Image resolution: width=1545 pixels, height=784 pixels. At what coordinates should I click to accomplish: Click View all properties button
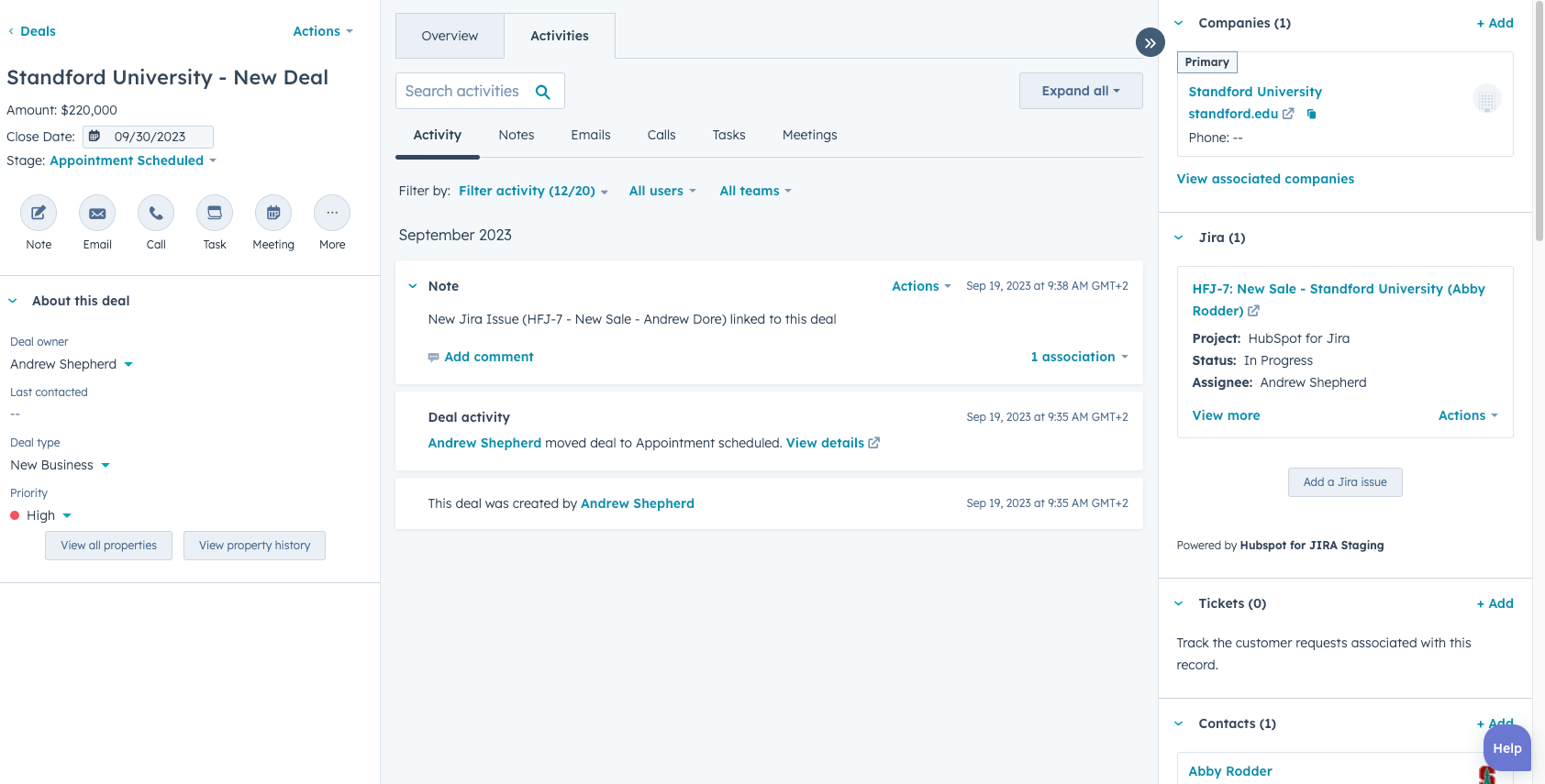point(109,546)
